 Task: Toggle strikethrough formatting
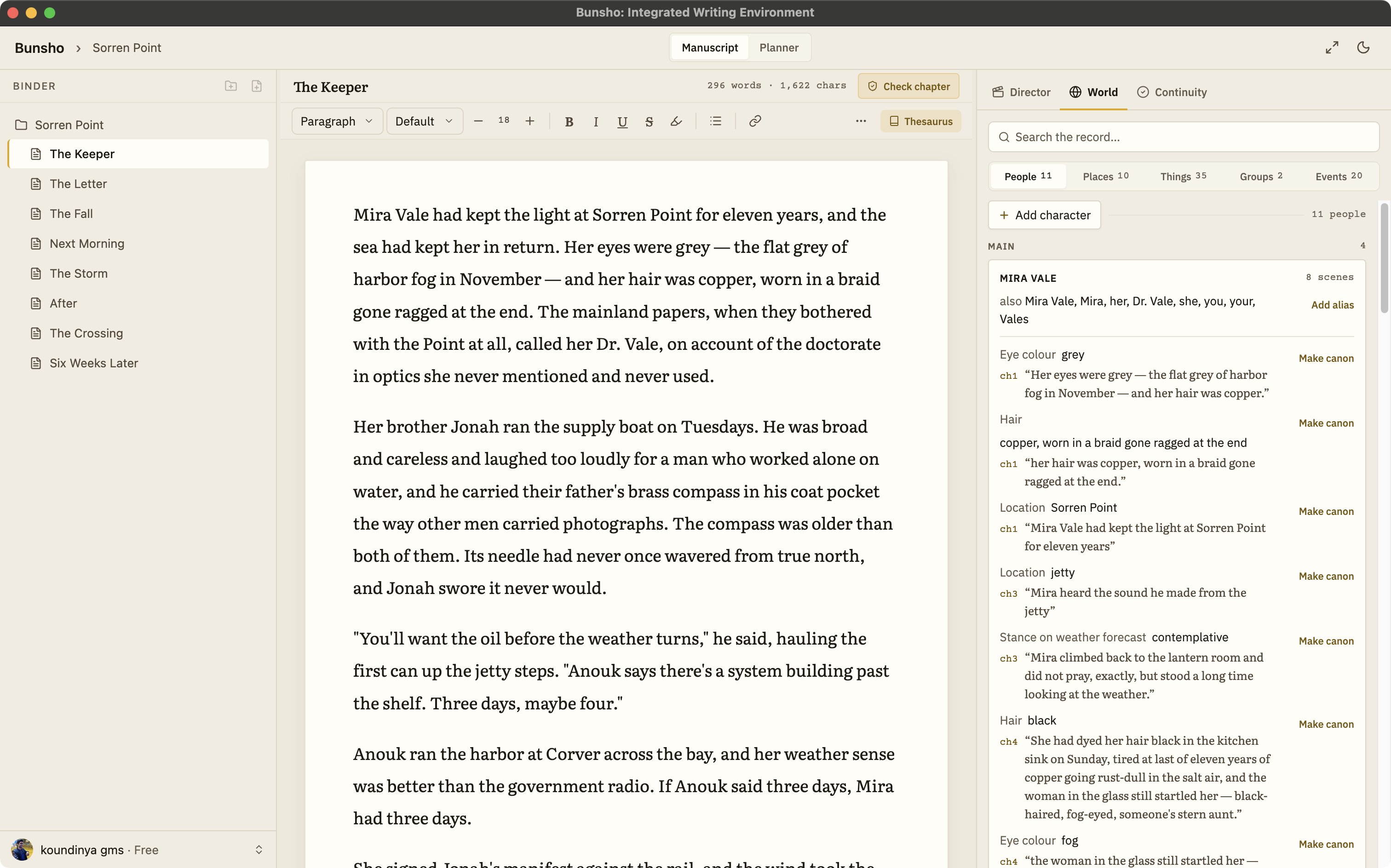[x=649, y=121]
